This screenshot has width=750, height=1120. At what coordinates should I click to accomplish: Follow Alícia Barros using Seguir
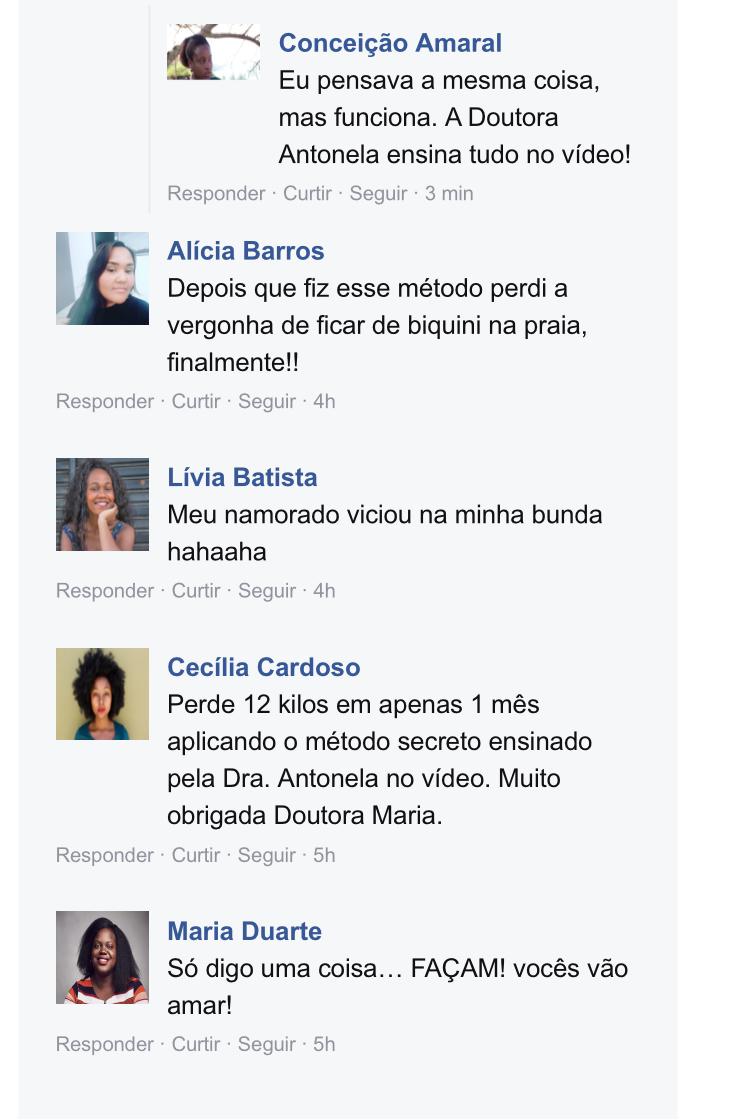266,401
